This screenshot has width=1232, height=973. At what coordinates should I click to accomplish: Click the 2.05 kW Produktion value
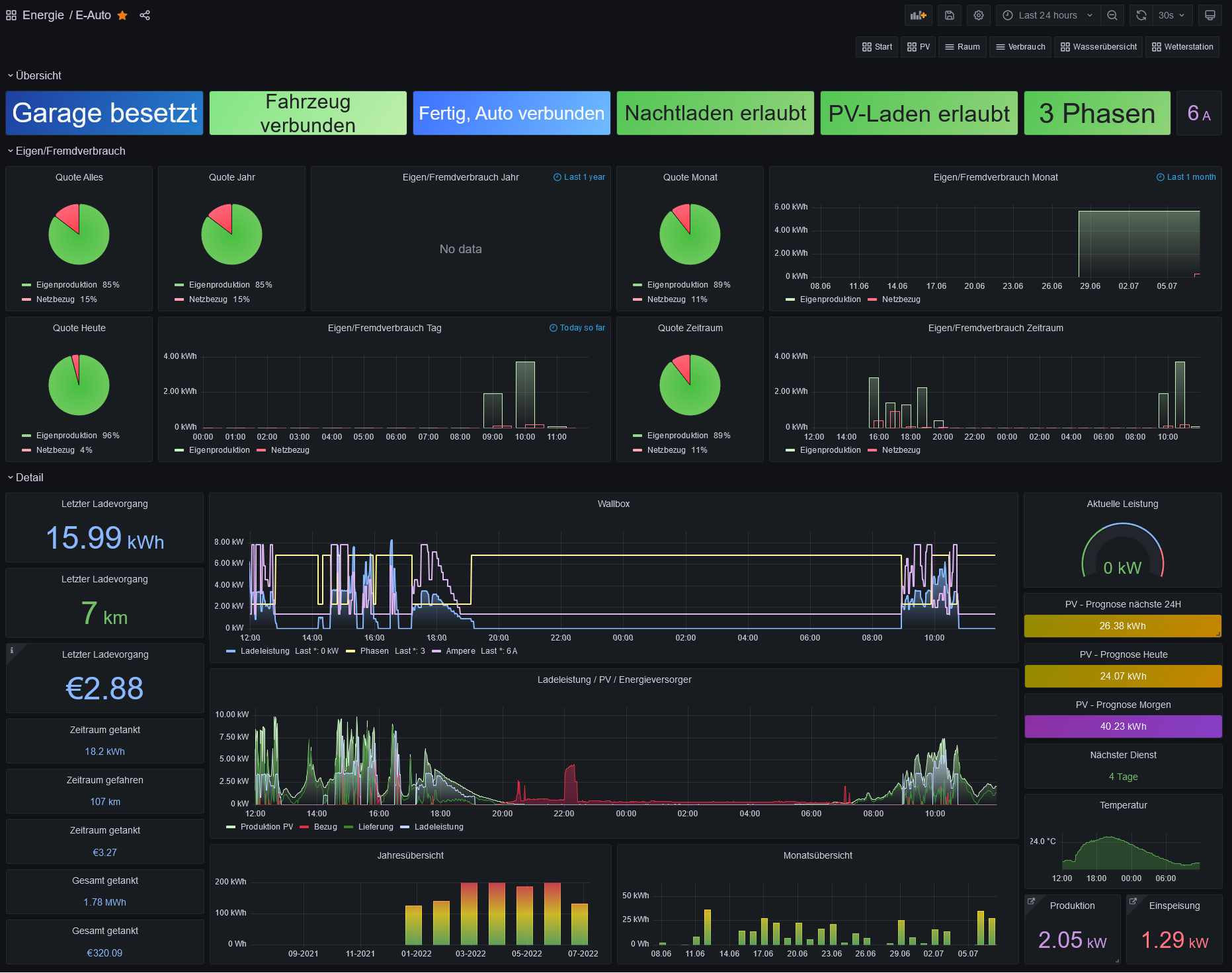point(1072,940)
